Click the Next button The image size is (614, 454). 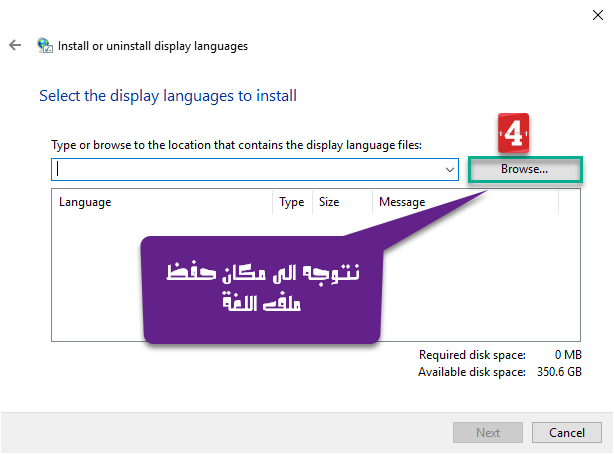488,432
